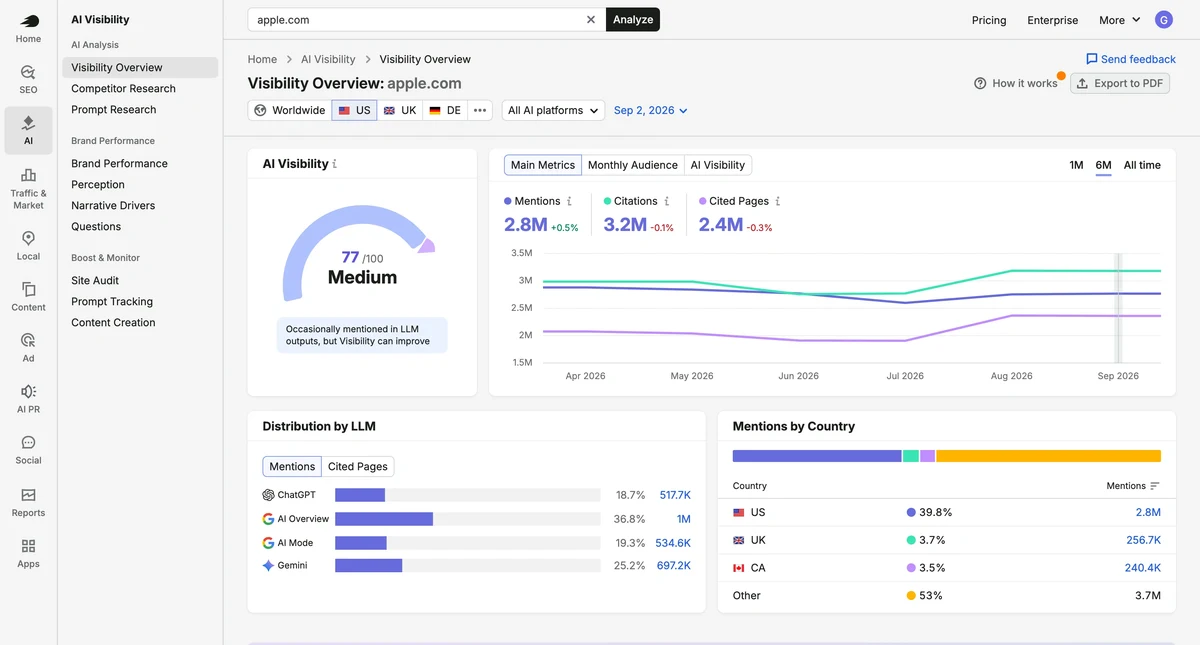Click the Gemini logo icon
Viewport: 1200px width, 645px height.
click(268, 565)
